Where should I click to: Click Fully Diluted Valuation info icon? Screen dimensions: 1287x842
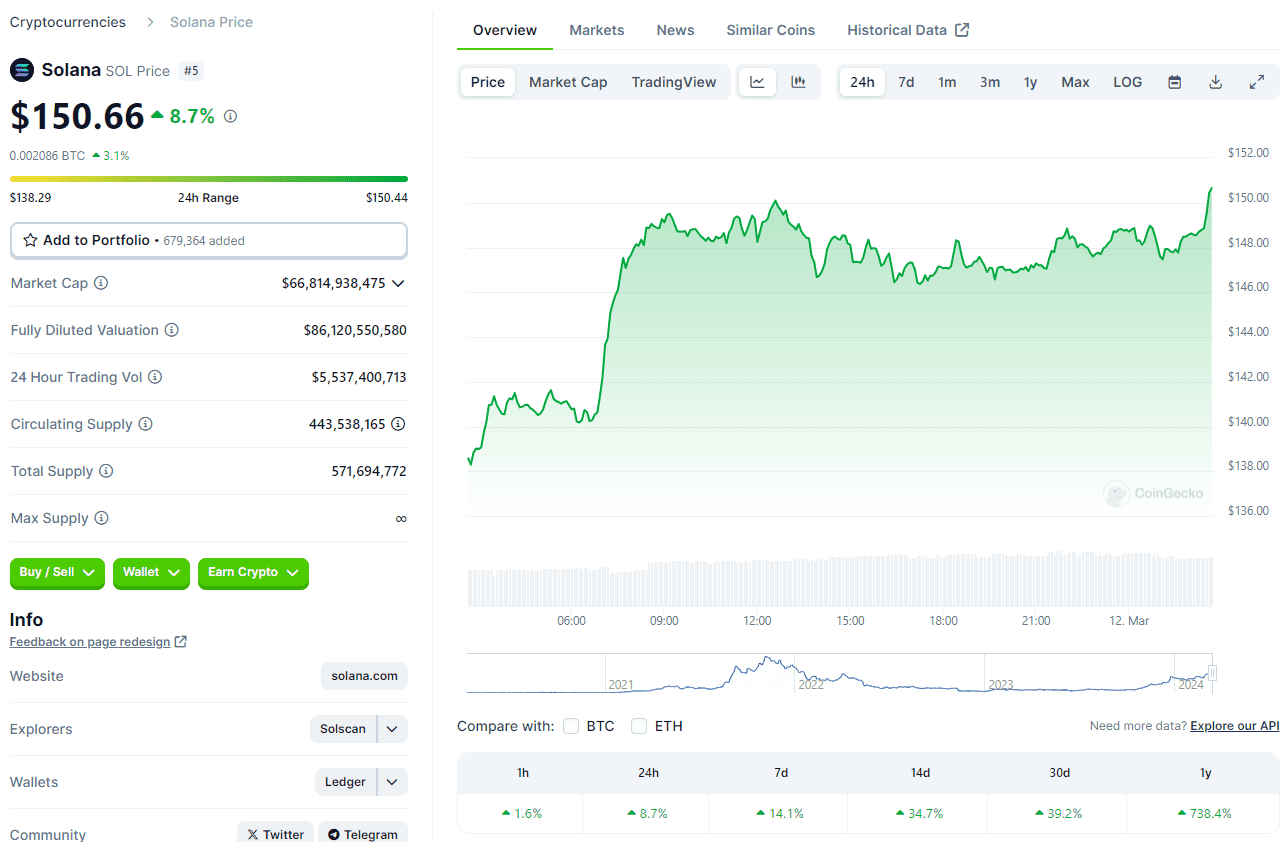point(172,330)
